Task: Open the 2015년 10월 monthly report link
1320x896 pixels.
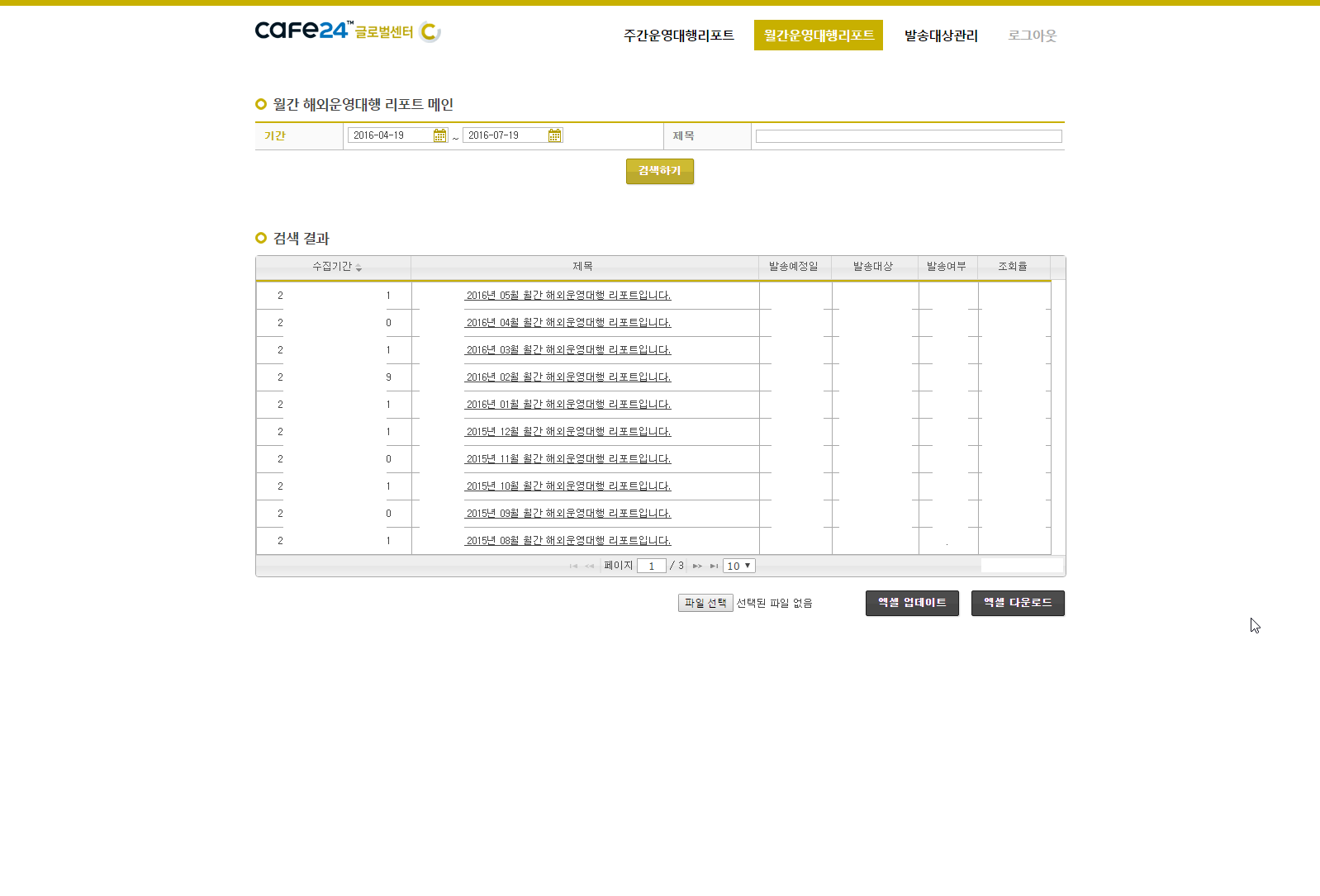Action: click(568, 486)
